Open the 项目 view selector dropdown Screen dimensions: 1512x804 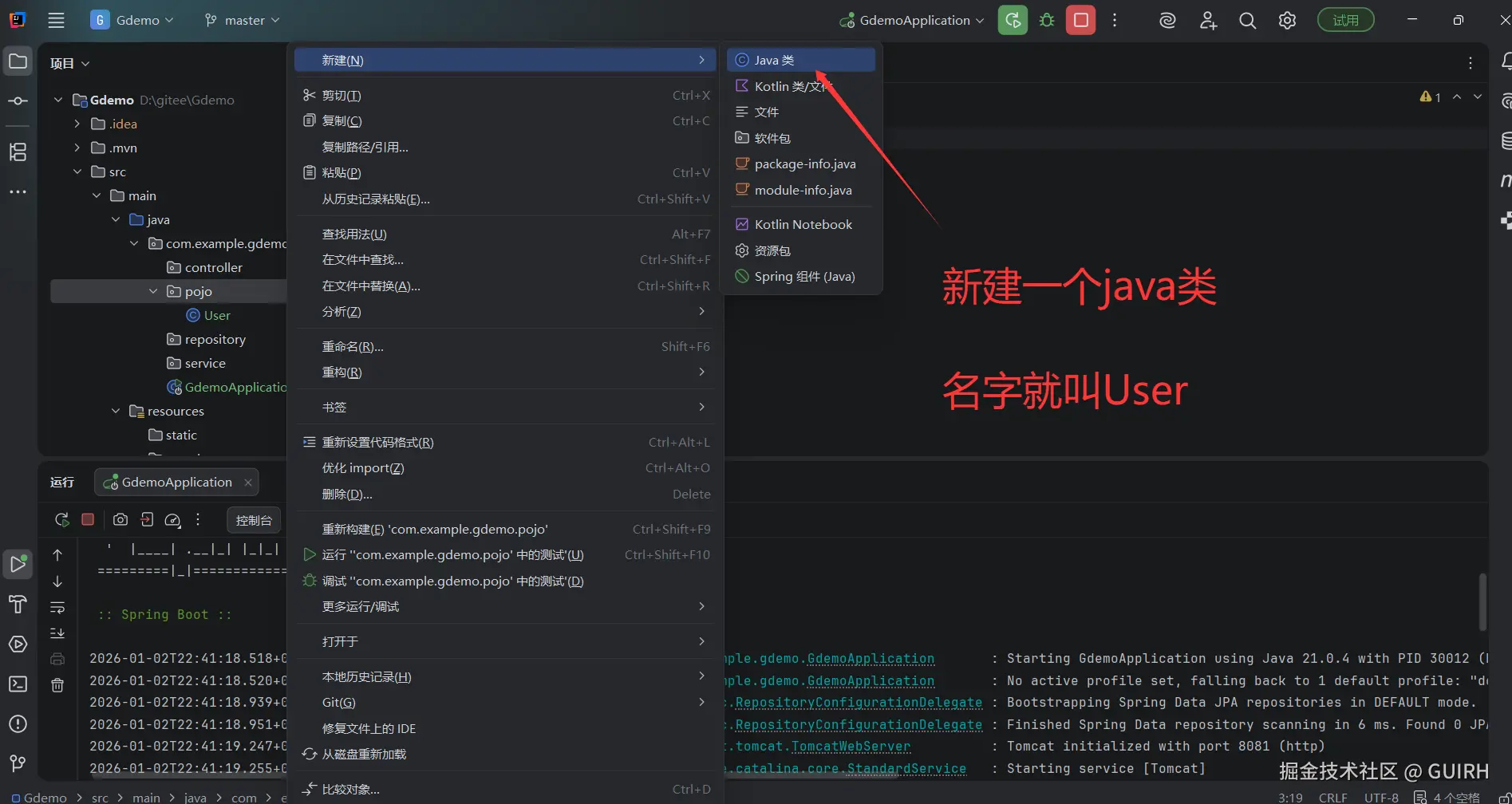(x=69, y=64)
